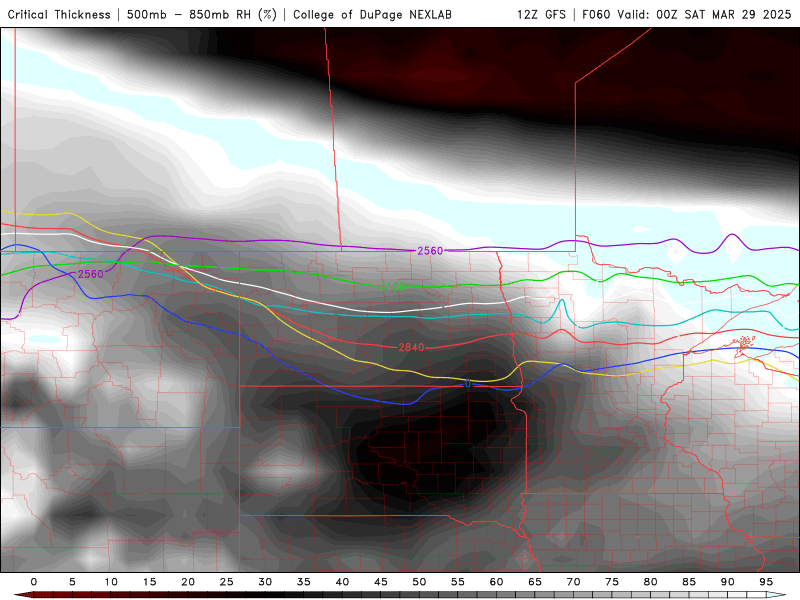The image size is (800, 600).
Task: Click the "85" value on the color scale
Action: coord(689,582)
